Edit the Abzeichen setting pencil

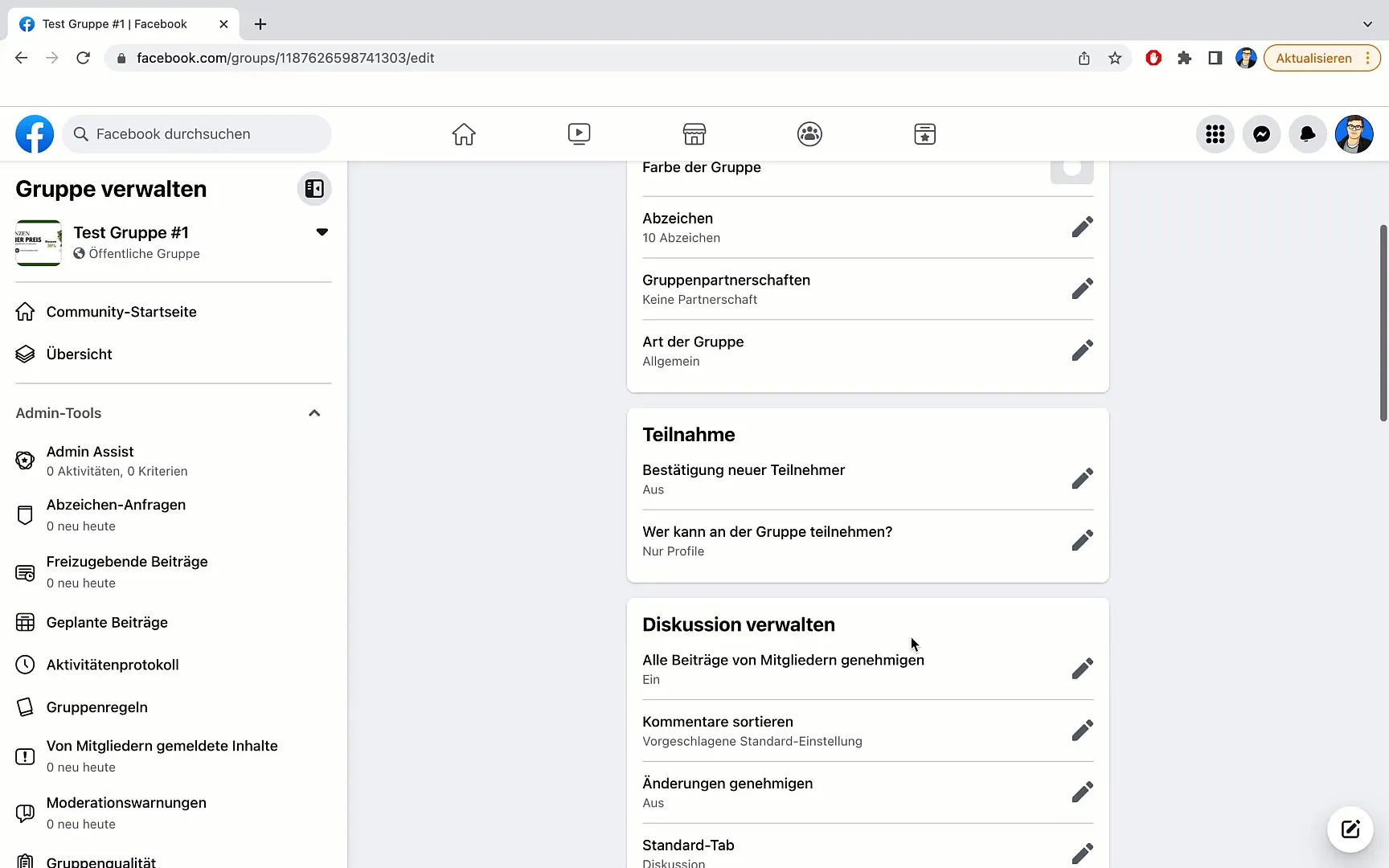click(1082, 227)
